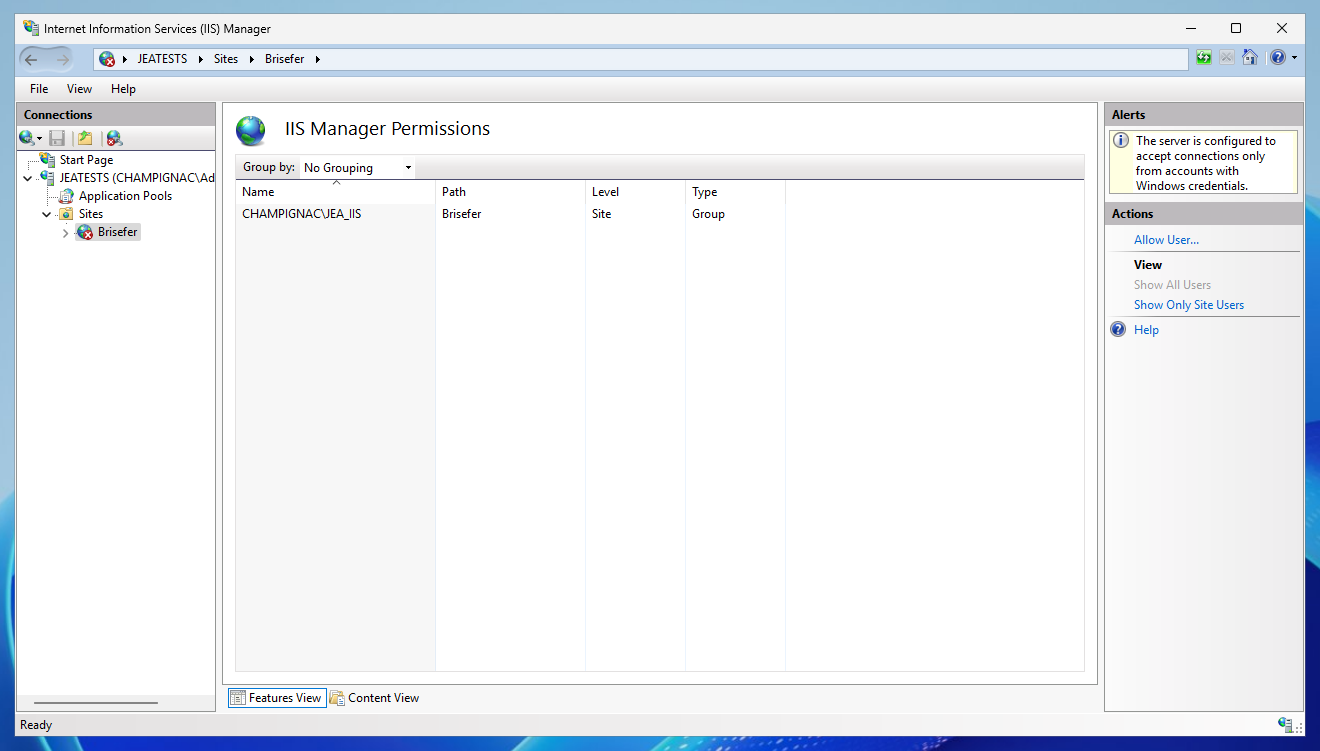1320x751 pixels.
Task: Select JEATESTS (CHAMPIGNAC\Ad... tree label
Action: click(x=137, y=178)
